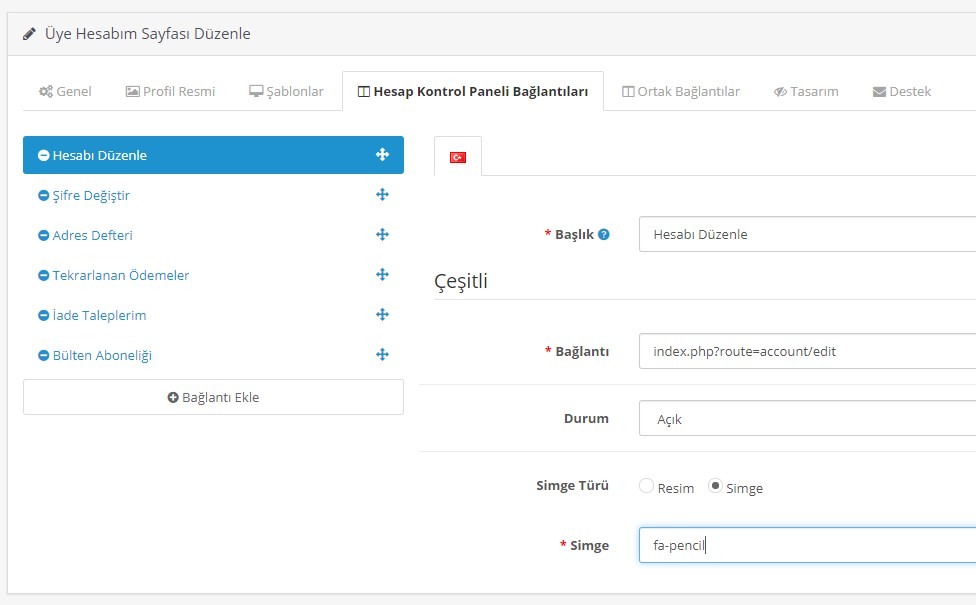Screen dimensions: 976x605
Task: Click the move handle on Hesabı Düzenle row
Action: tap(382, 154)
